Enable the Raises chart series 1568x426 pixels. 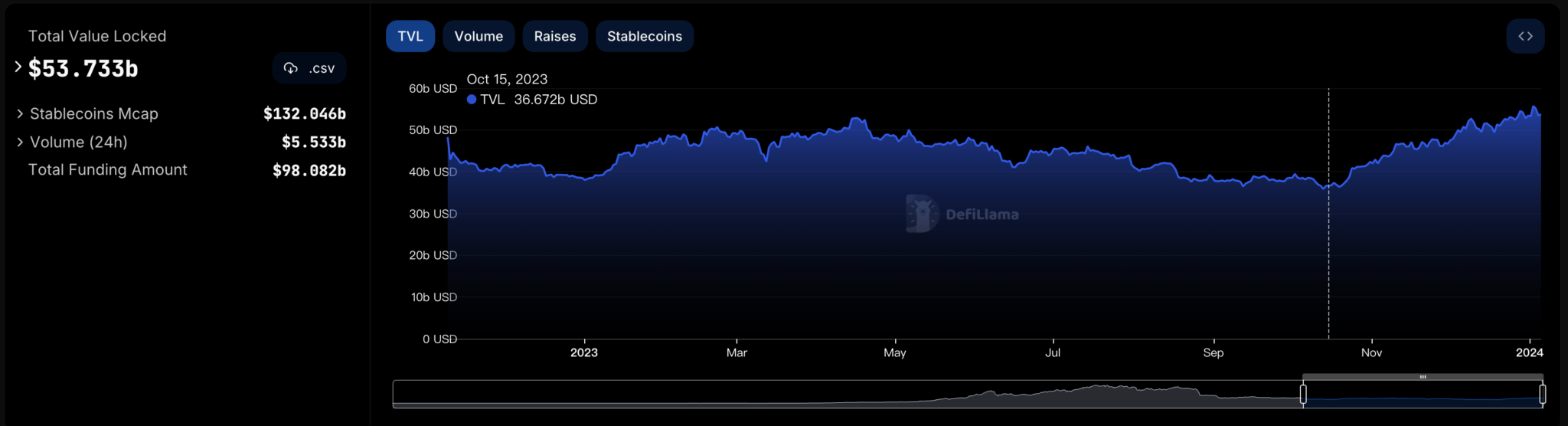(x=555, y=36)
